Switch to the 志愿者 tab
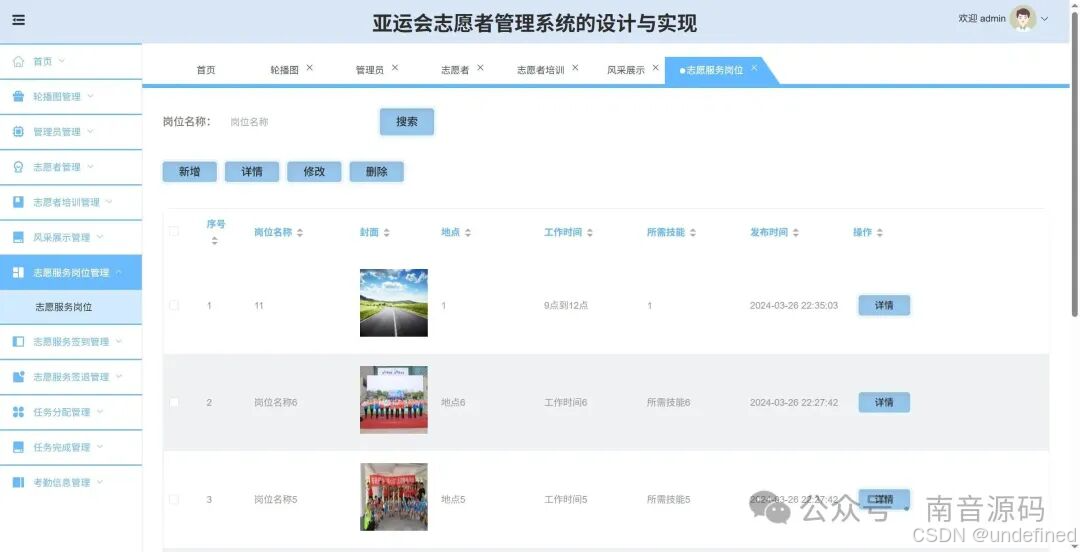 (x=455, y=70)
